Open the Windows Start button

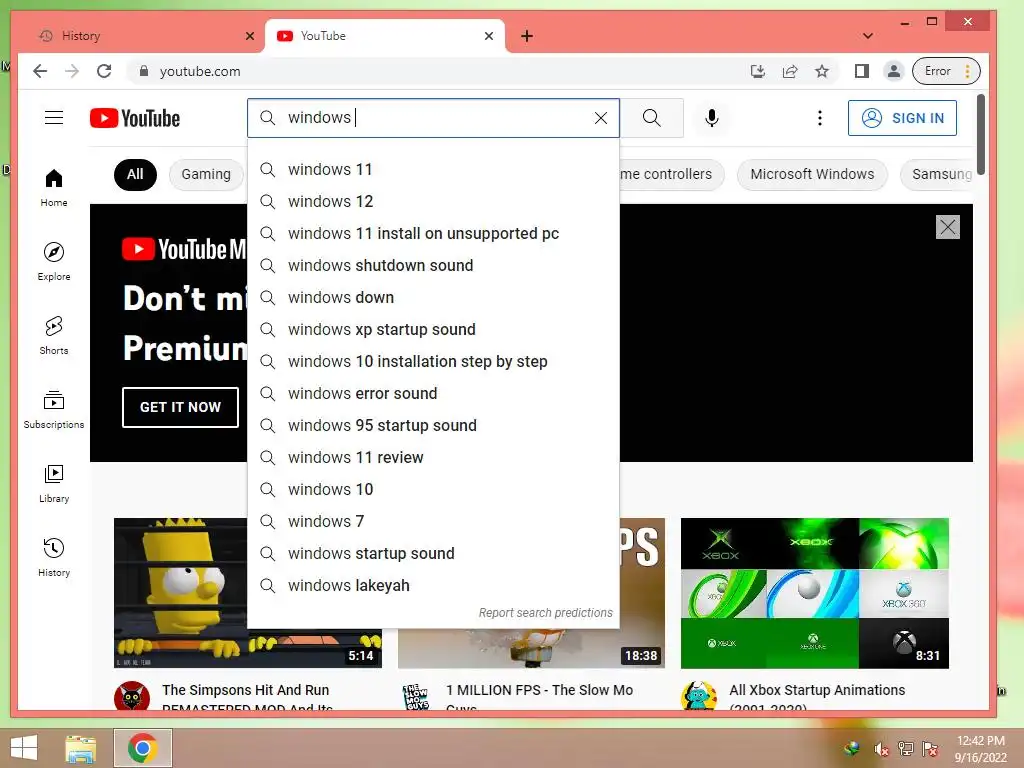point(24,748)
